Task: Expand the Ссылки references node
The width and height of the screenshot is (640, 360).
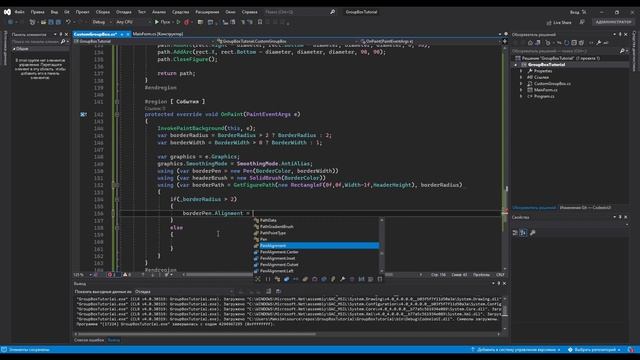Action: click(x=521, y=78)
